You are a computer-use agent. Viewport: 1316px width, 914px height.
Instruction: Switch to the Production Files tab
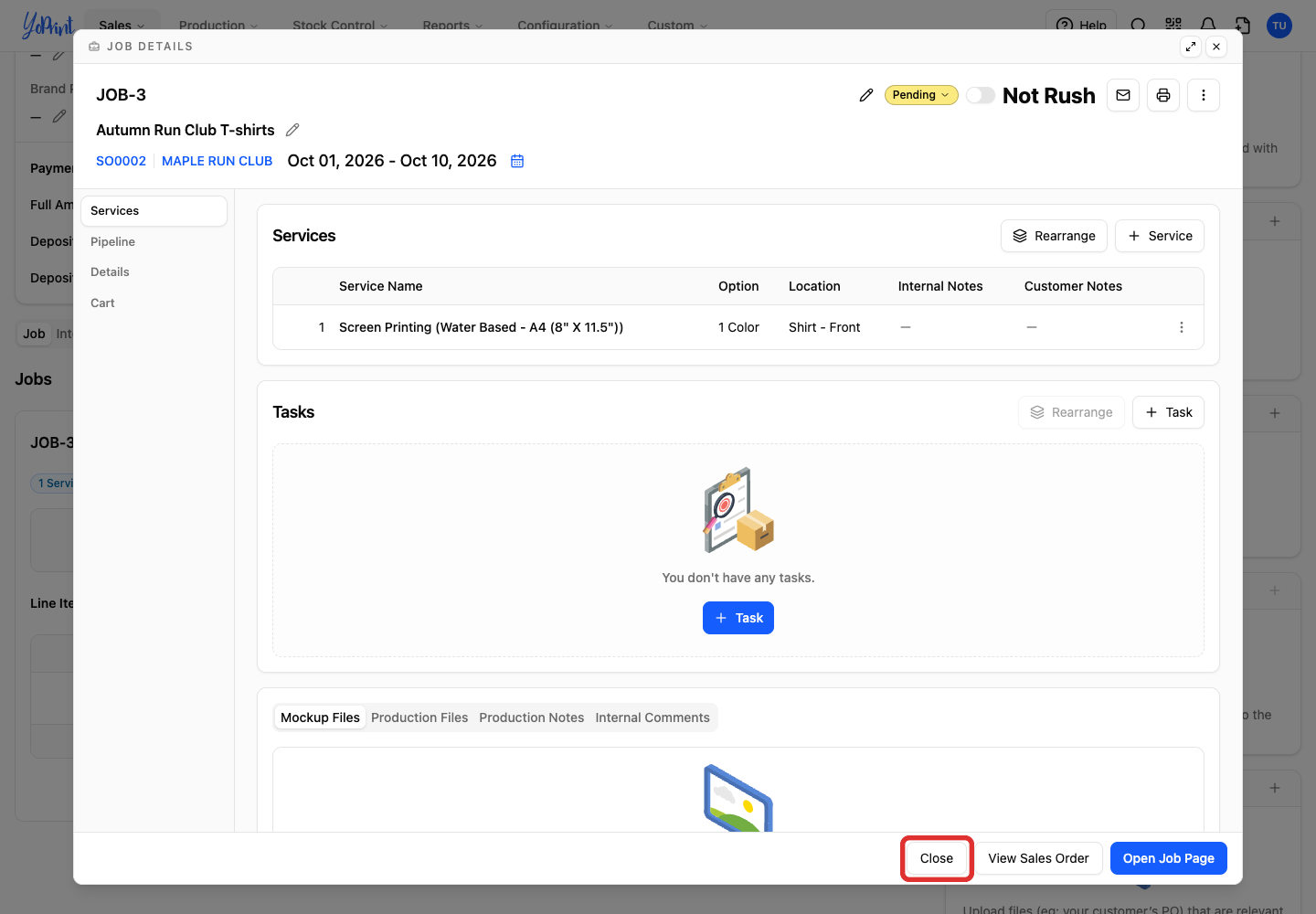pos(419,717)
